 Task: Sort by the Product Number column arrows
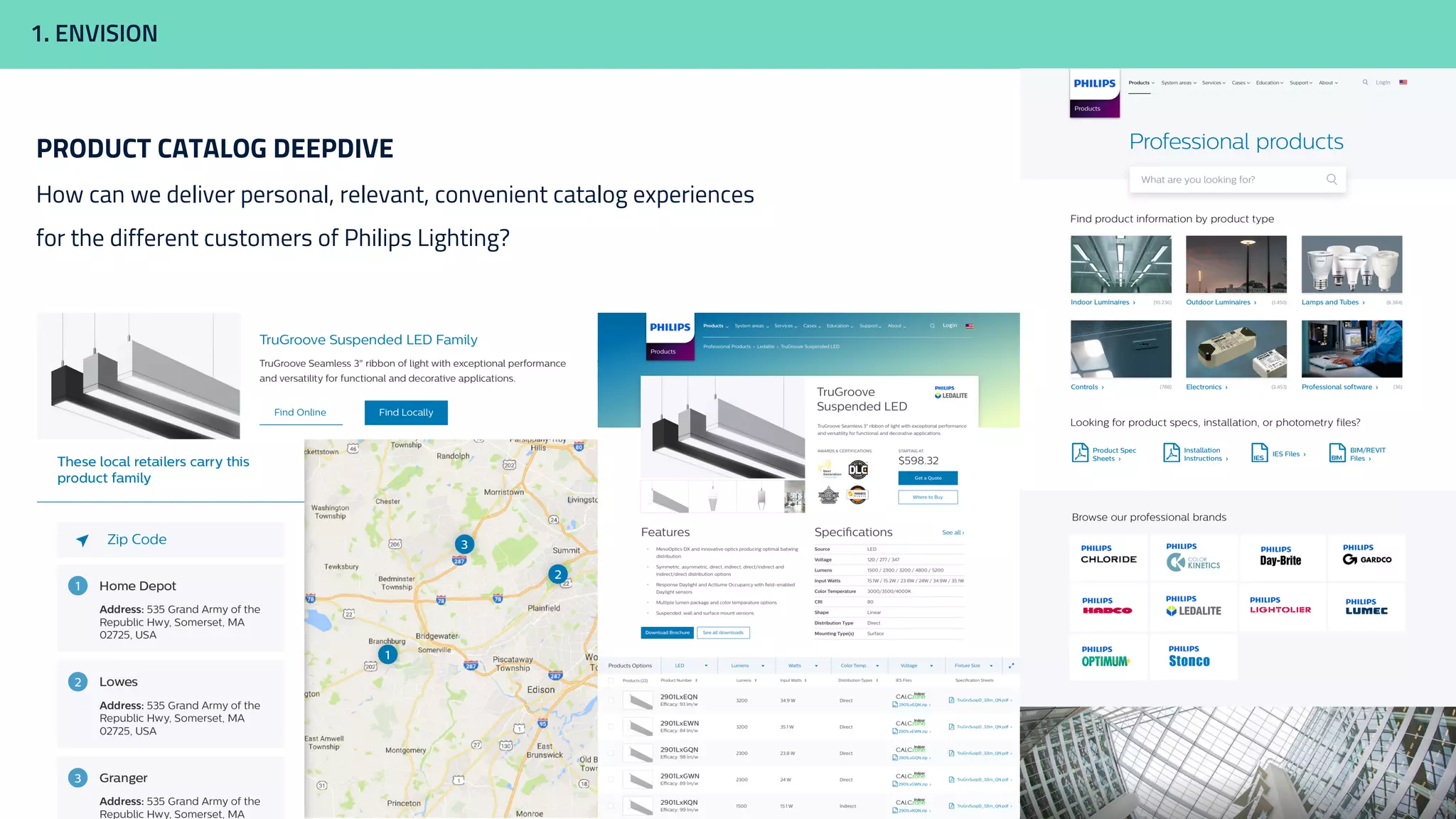coord(696,680)
